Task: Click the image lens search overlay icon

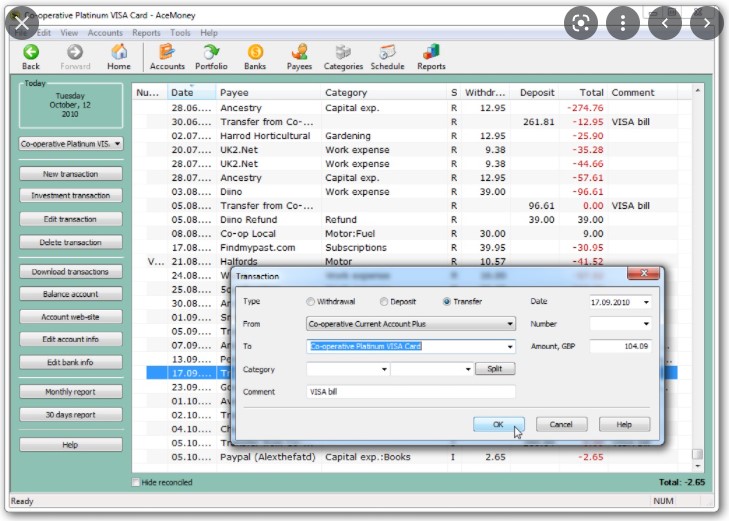Action: (581, 23)
